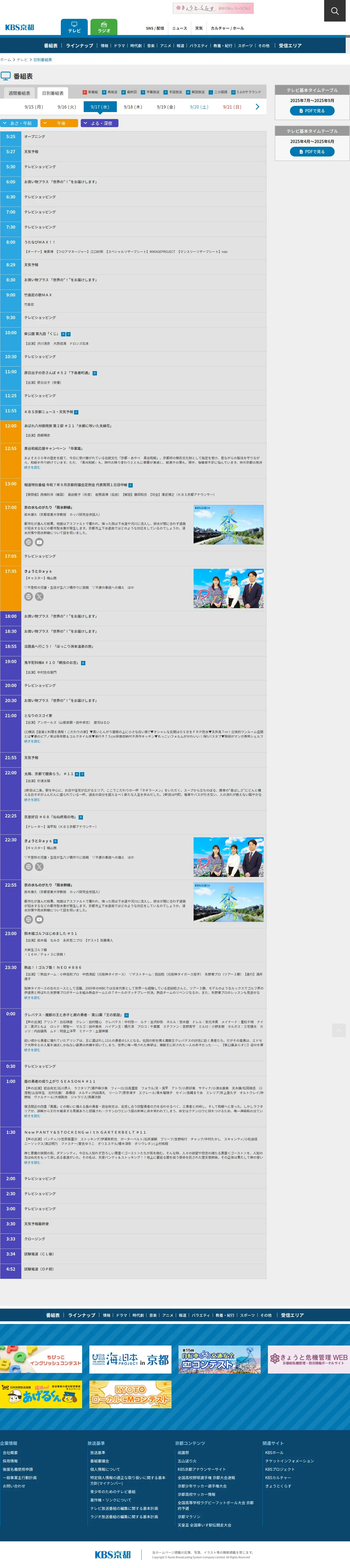Viewport: 350px width, 1568px height.
Task: Click the globe icon in the 22:30 きょうとDays row
Action: [29, 866]
